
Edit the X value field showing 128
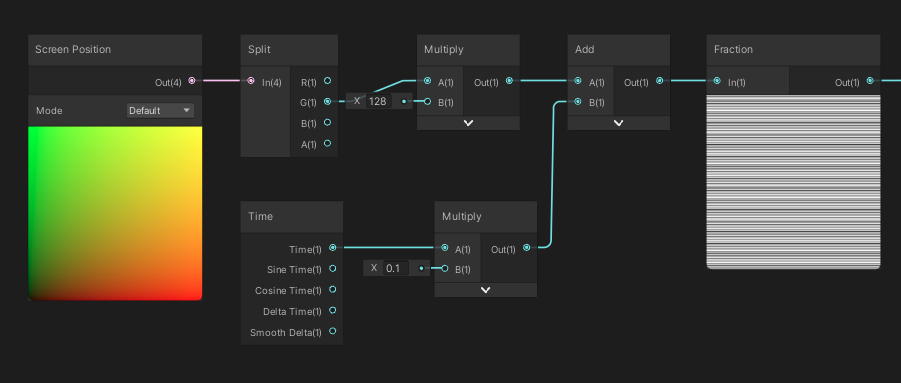[x=378, y=101]
